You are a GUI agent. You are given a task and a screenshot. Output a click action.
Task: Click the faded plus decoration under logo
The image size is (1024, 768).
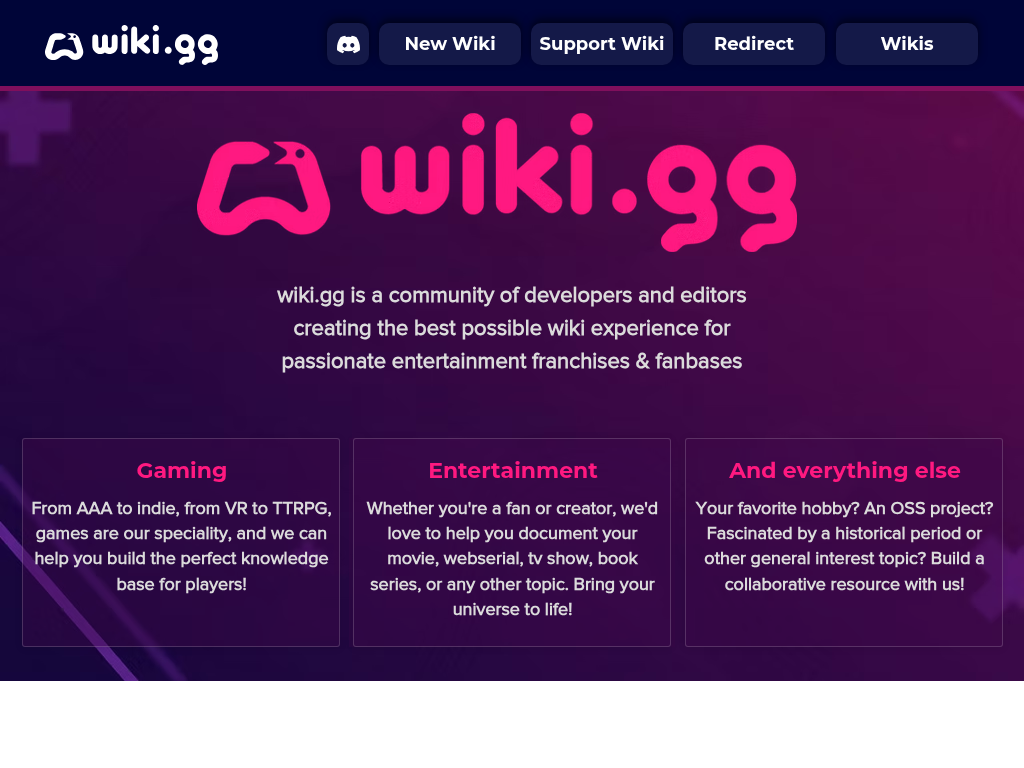[x=33, y=125]
